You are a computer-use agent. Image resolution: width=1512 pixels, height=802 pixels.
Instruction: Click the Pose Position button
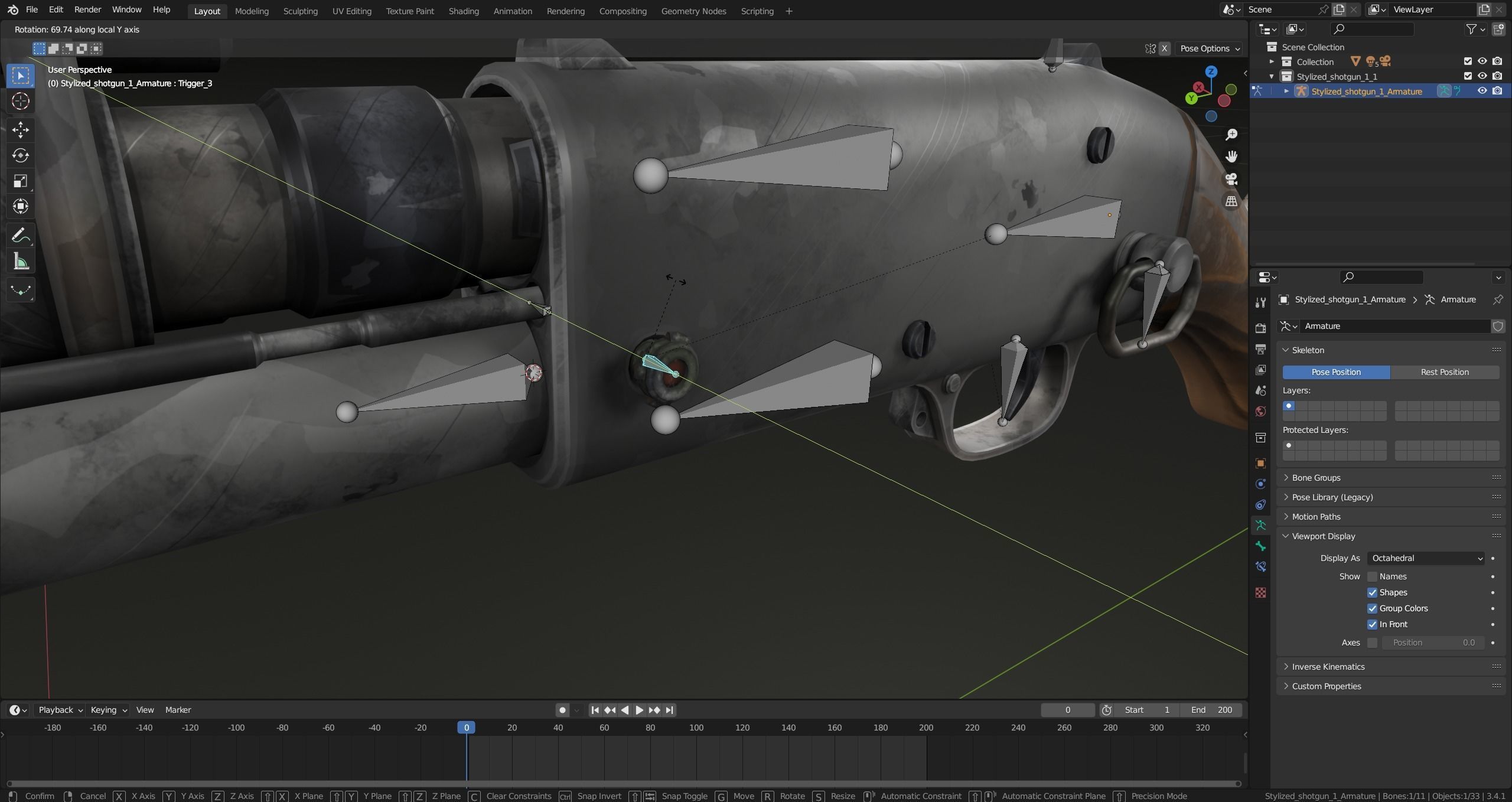[x=1336, y=372]
